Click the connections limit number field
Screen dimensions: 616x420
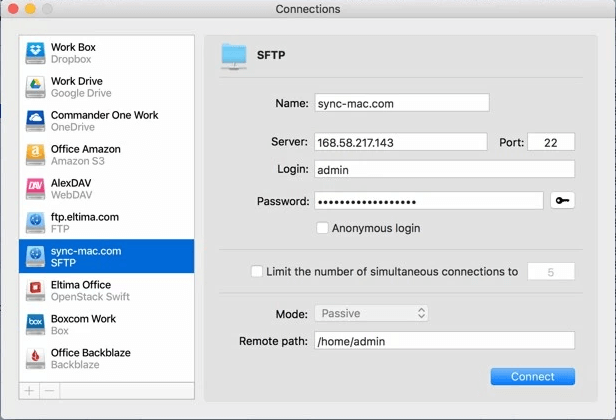pos(551,271)
